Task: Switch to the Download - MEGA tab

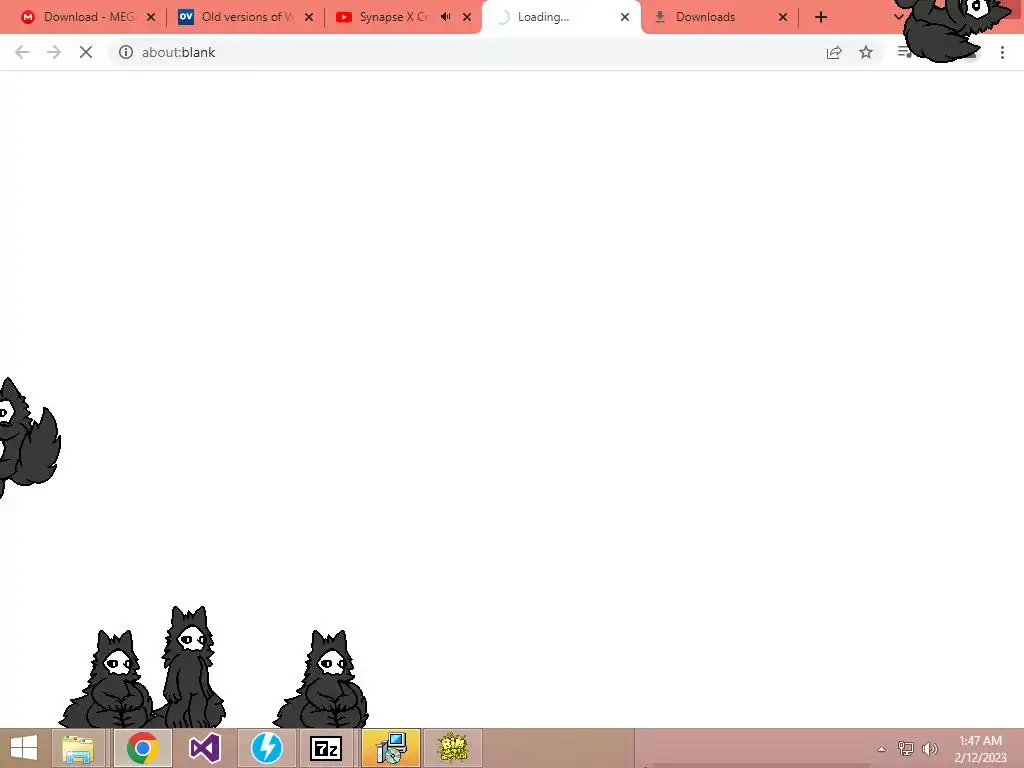Action: (x=86, y=17)
